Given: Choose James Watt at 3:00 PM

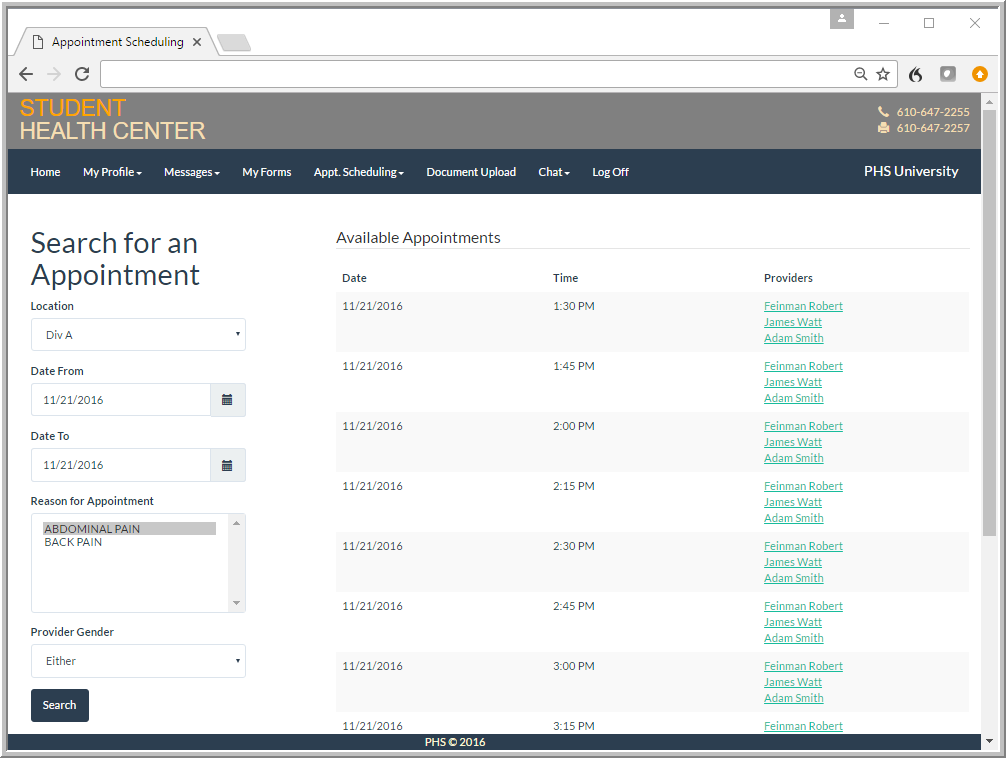Looking at the screenshot, I should coord(792,682).
